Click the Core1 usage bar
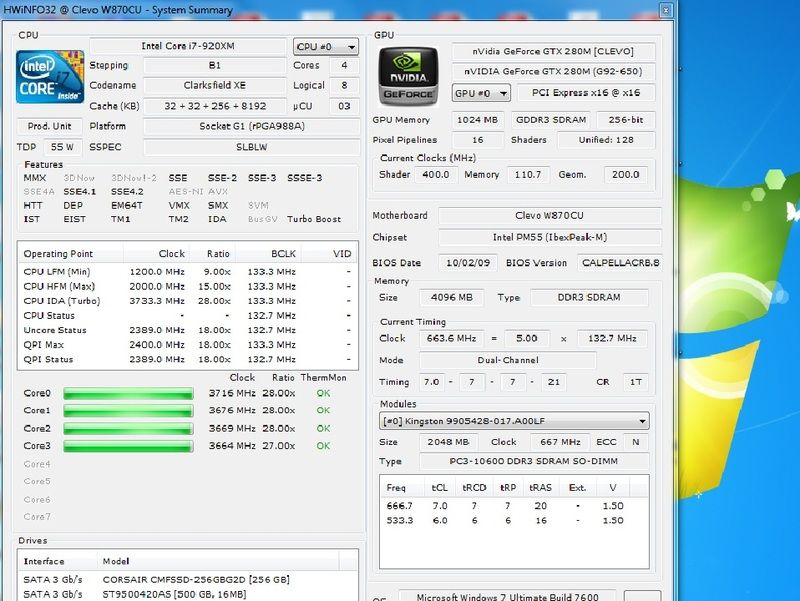 coord(128,411)
